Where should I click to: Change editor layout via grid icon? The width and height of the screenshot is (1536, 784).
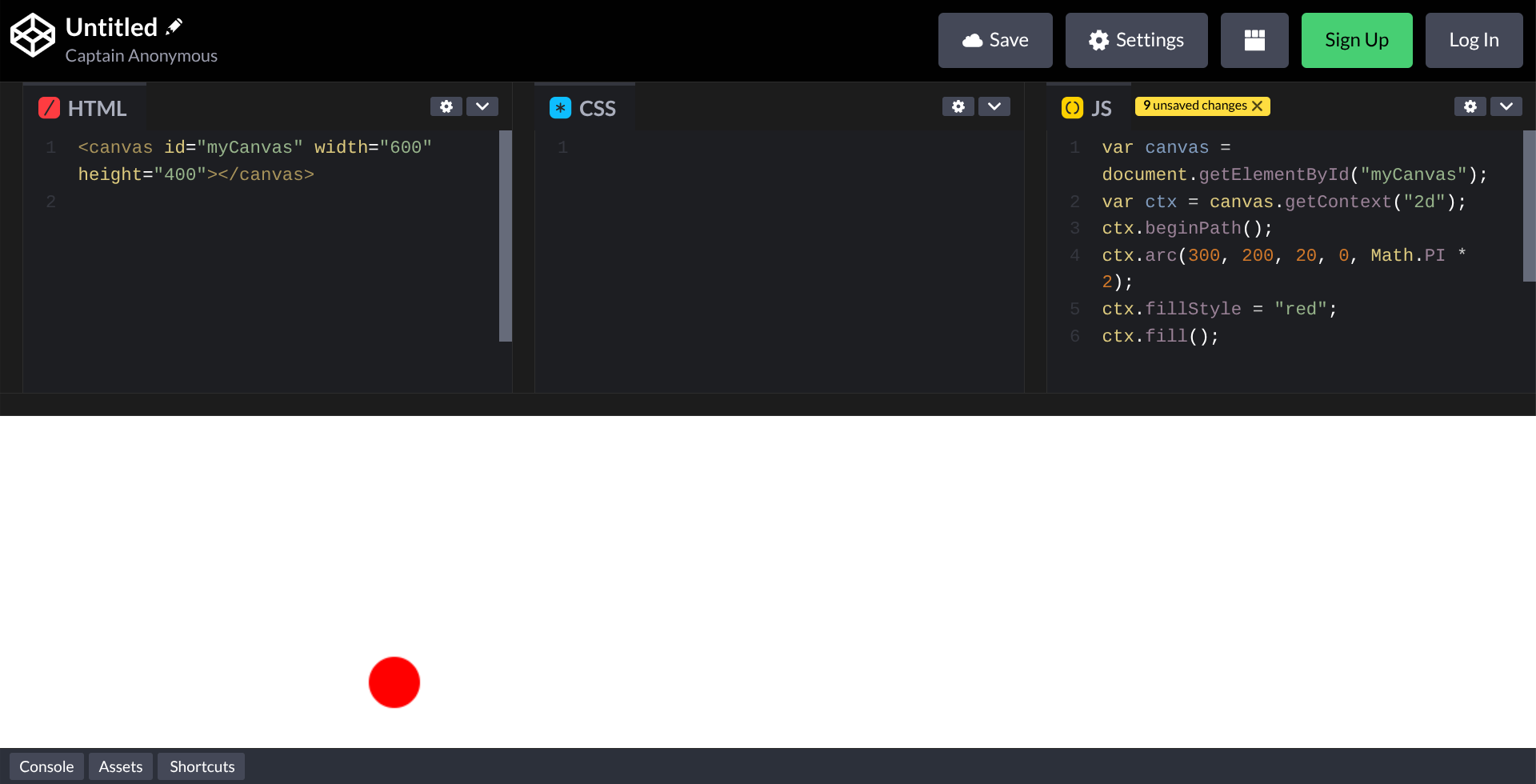[x=1254, y=40]
